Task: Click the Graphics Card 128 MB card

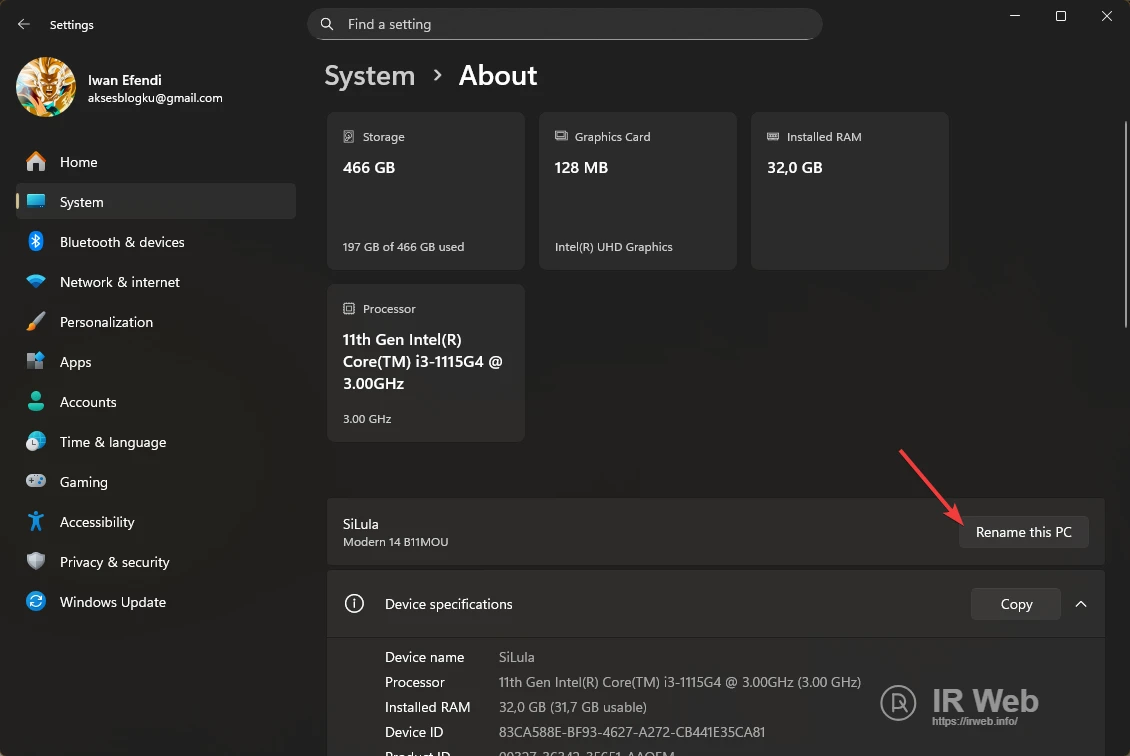Action: tap(638, 191)
